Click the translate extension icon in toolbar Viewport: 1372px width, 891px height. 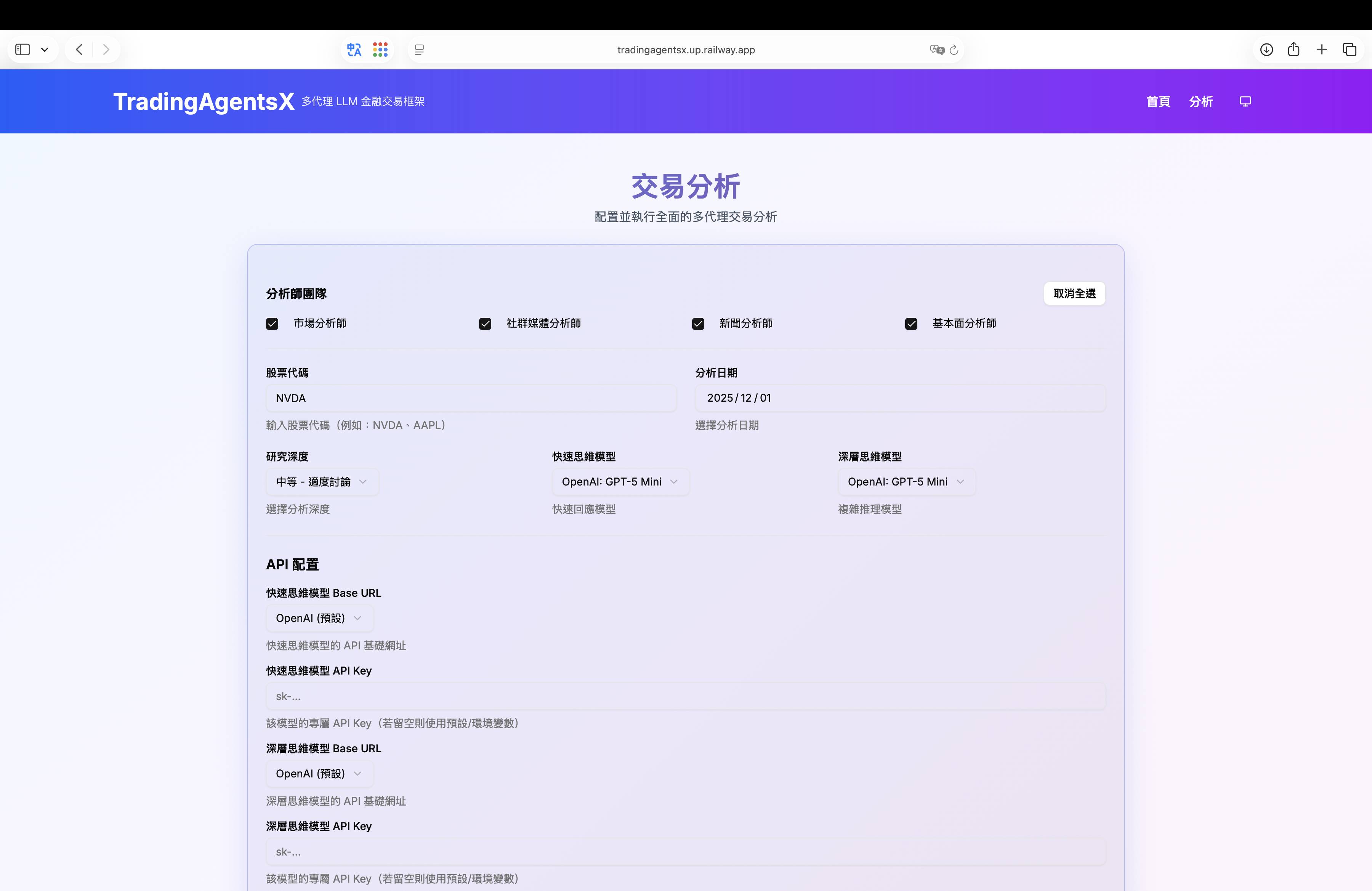click(x=354, y=50)
